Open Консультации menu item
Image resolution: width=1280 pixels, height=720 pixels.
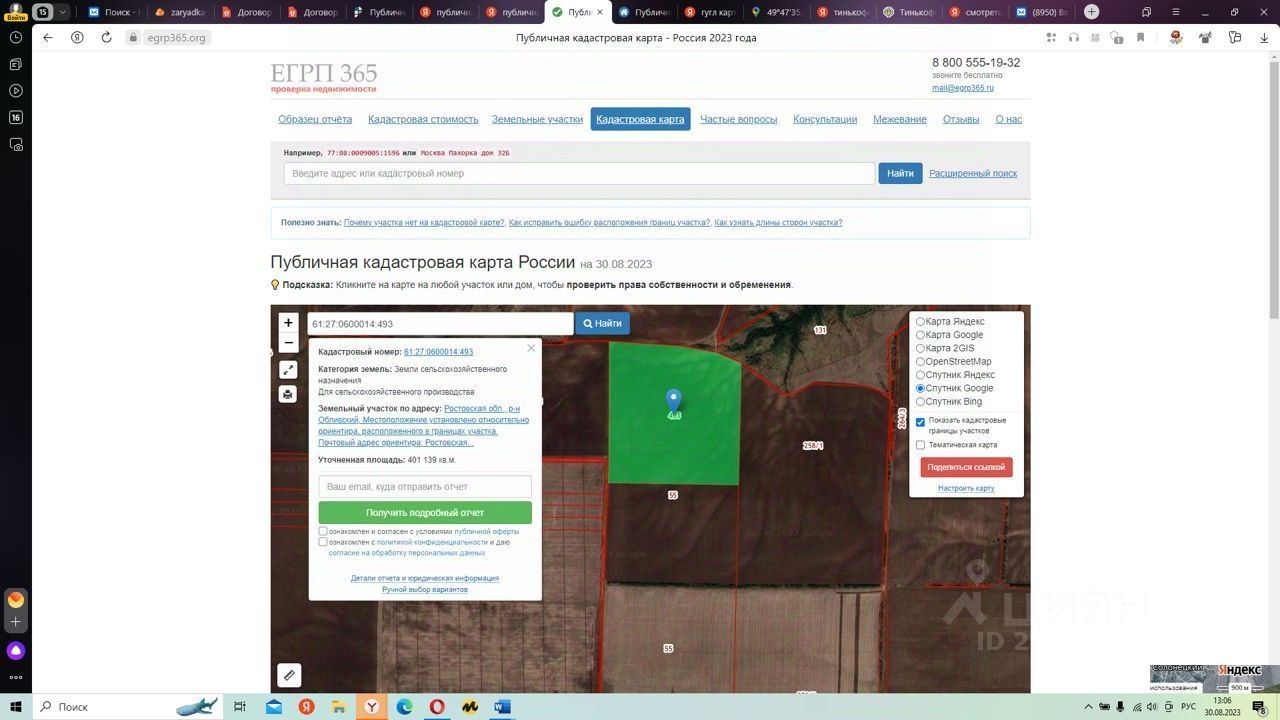(825, 119)
